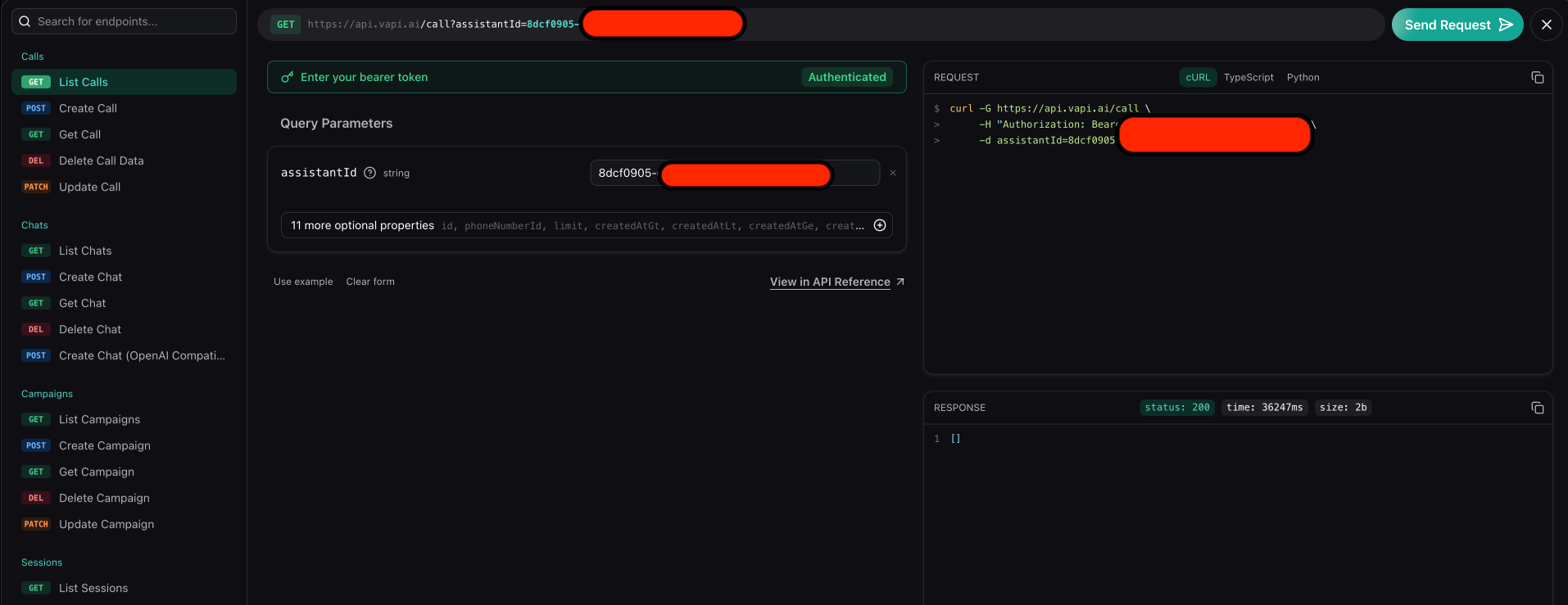
Task: Click the bearer token key icon
Action: point(287,77)
